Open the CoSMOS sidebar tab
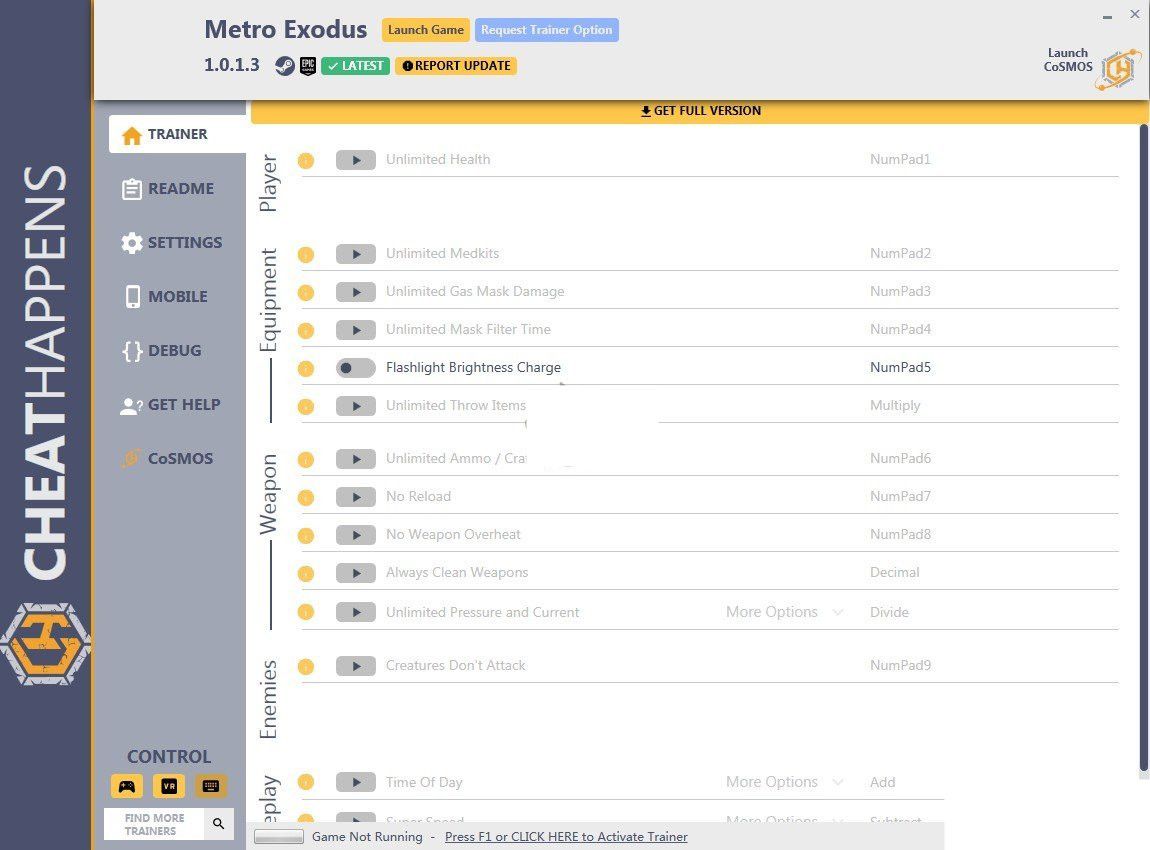 click(168, 459)
